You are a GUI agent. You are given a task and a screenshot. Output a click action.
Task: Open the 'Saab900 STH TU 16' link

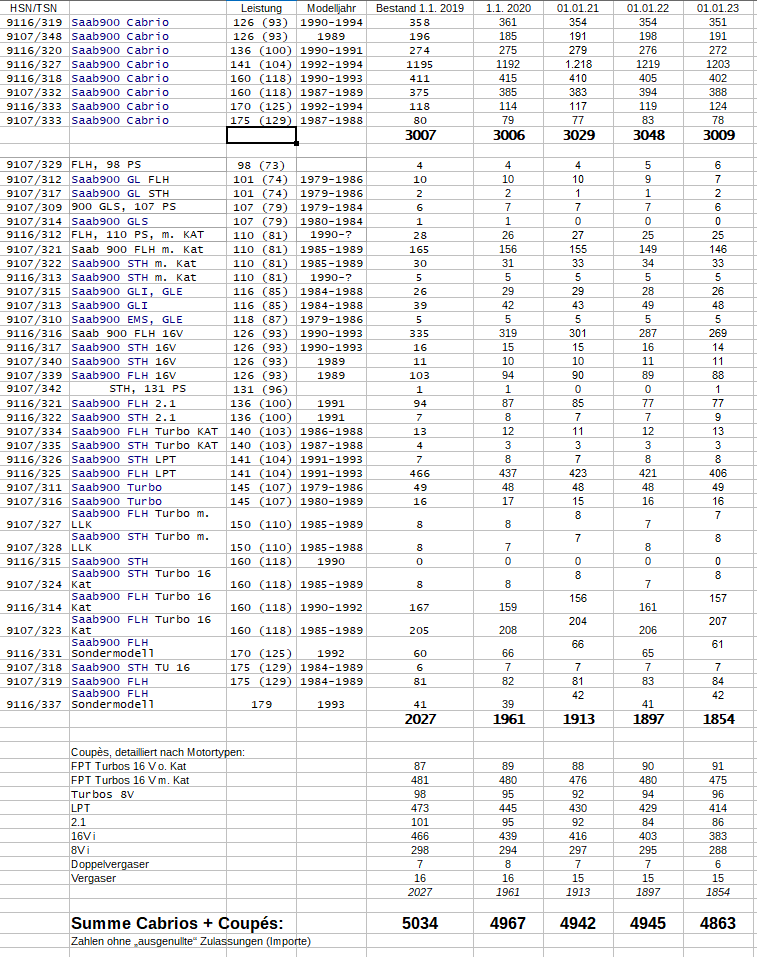131,668
